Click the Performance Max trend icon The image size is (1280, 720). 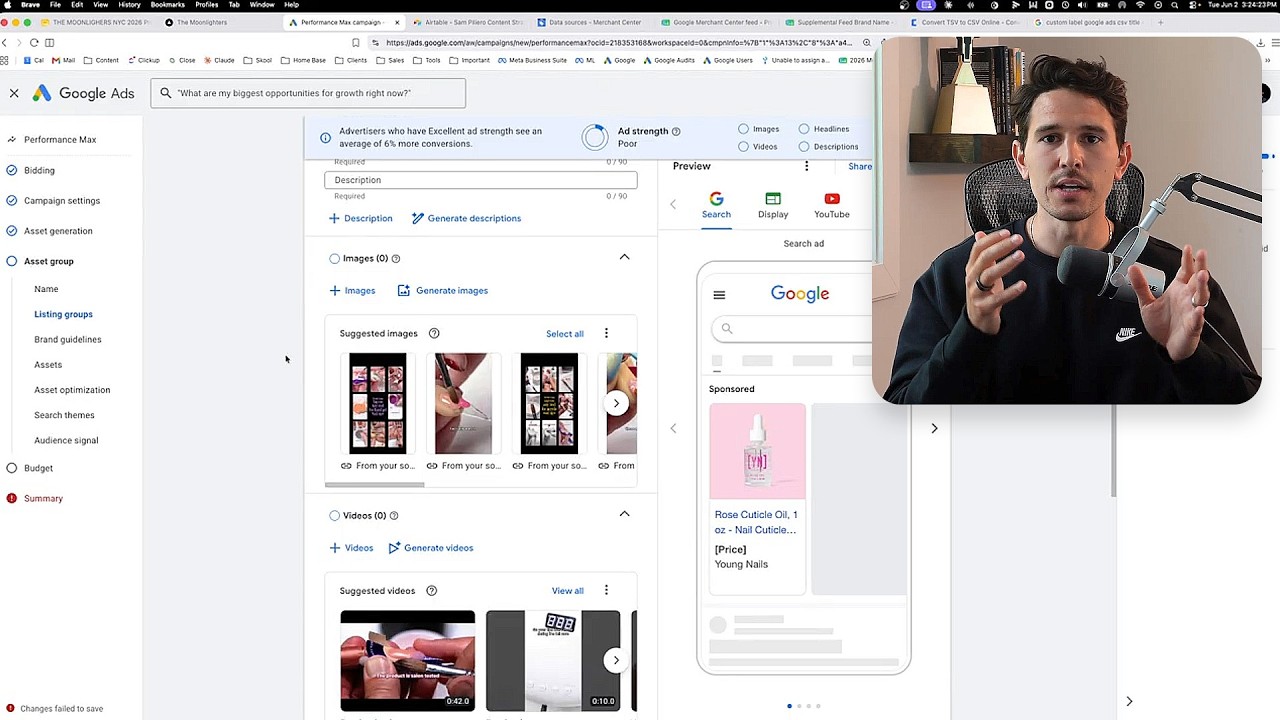tap(12, 139)
